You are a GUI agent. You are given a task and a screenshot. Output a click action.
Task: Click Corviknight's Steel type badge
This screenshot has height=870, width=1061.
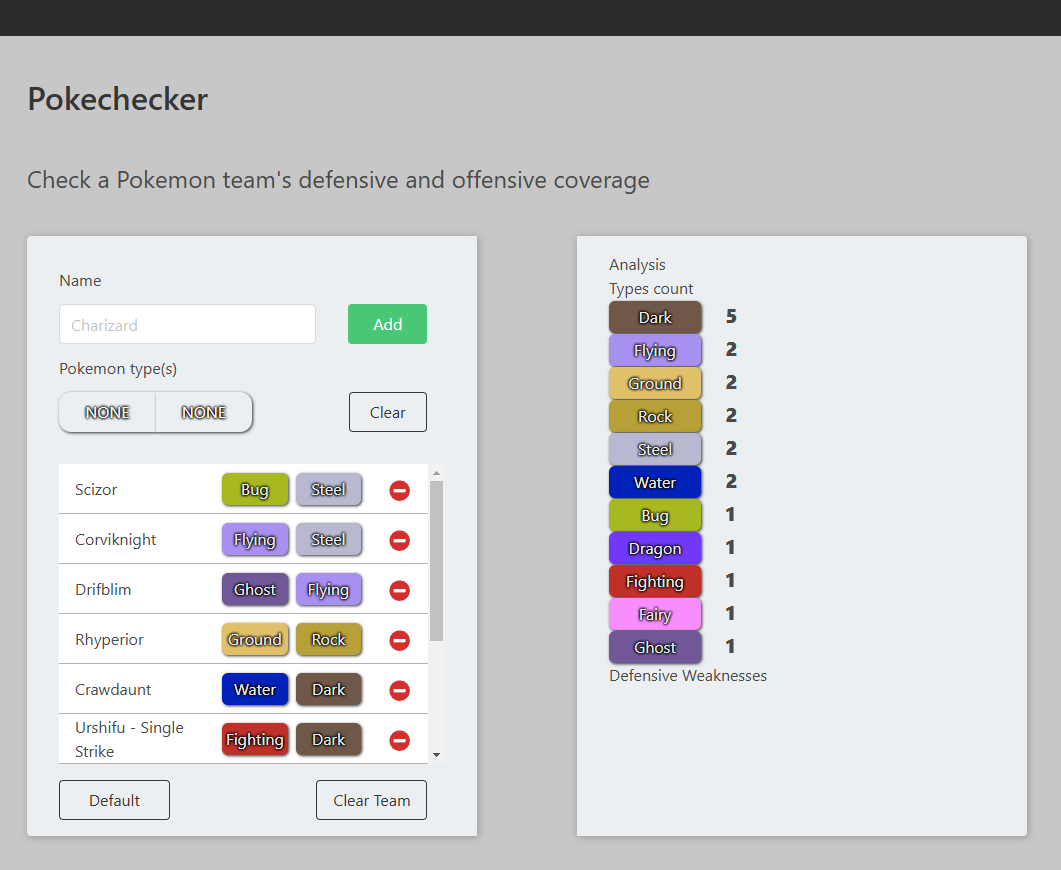tap(329, 540)
